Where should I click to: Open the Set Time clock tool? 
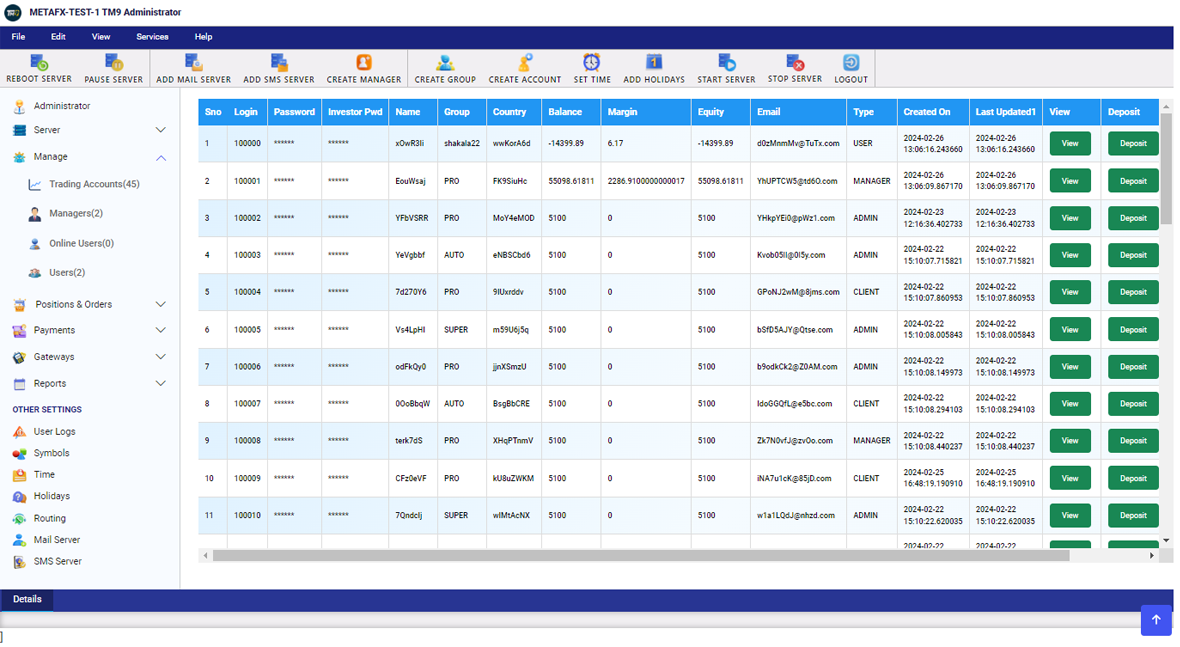click(x=592, y=63)
